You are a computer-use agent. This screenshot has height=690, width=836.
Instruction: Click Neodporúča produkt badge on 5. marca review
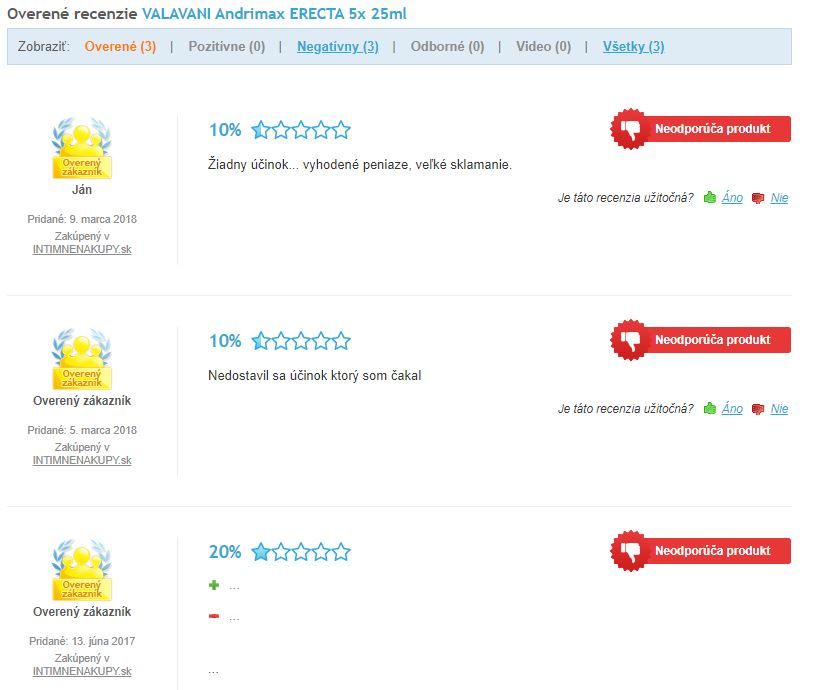701,340
